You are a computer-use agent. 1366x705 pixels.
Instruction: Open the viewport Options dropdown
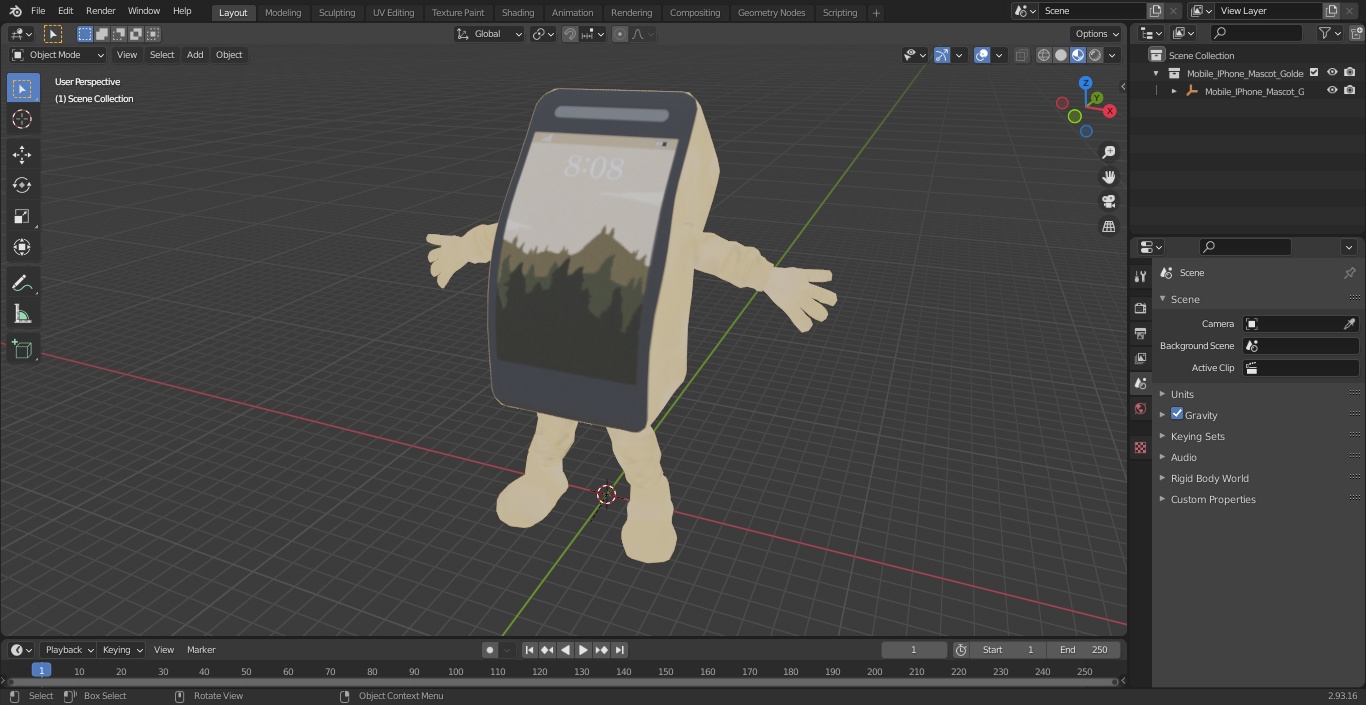1097,34
